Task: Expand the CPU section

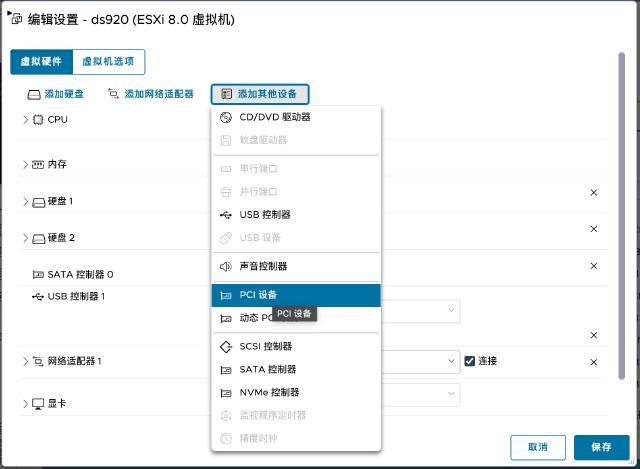Action: point(26,119)
